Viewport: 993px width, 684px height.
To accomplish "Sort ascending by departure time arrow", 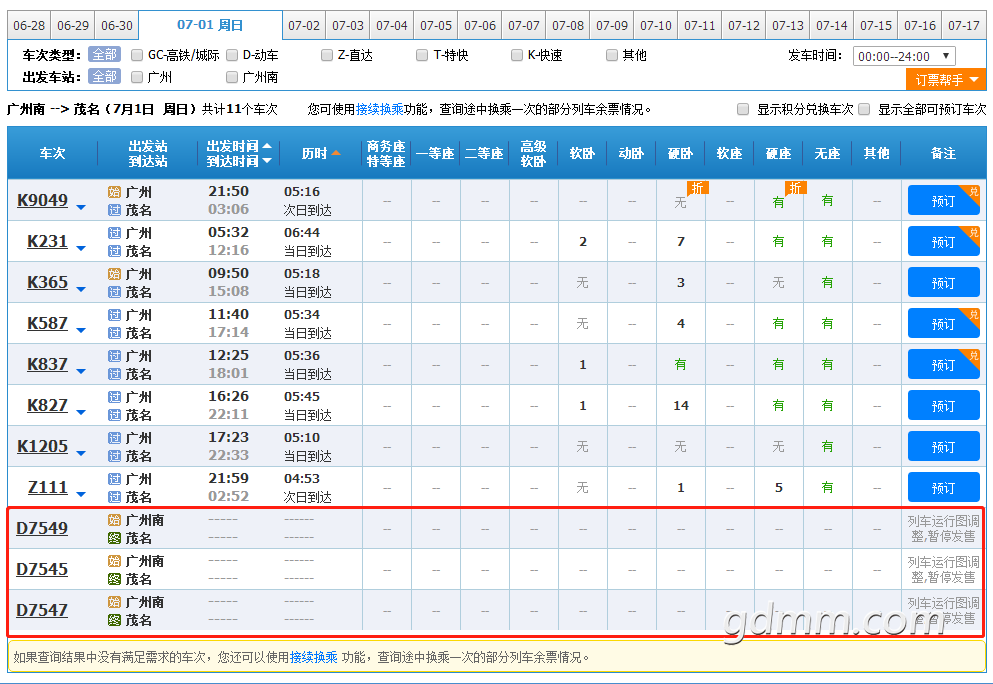I will (x=267, y=146).
